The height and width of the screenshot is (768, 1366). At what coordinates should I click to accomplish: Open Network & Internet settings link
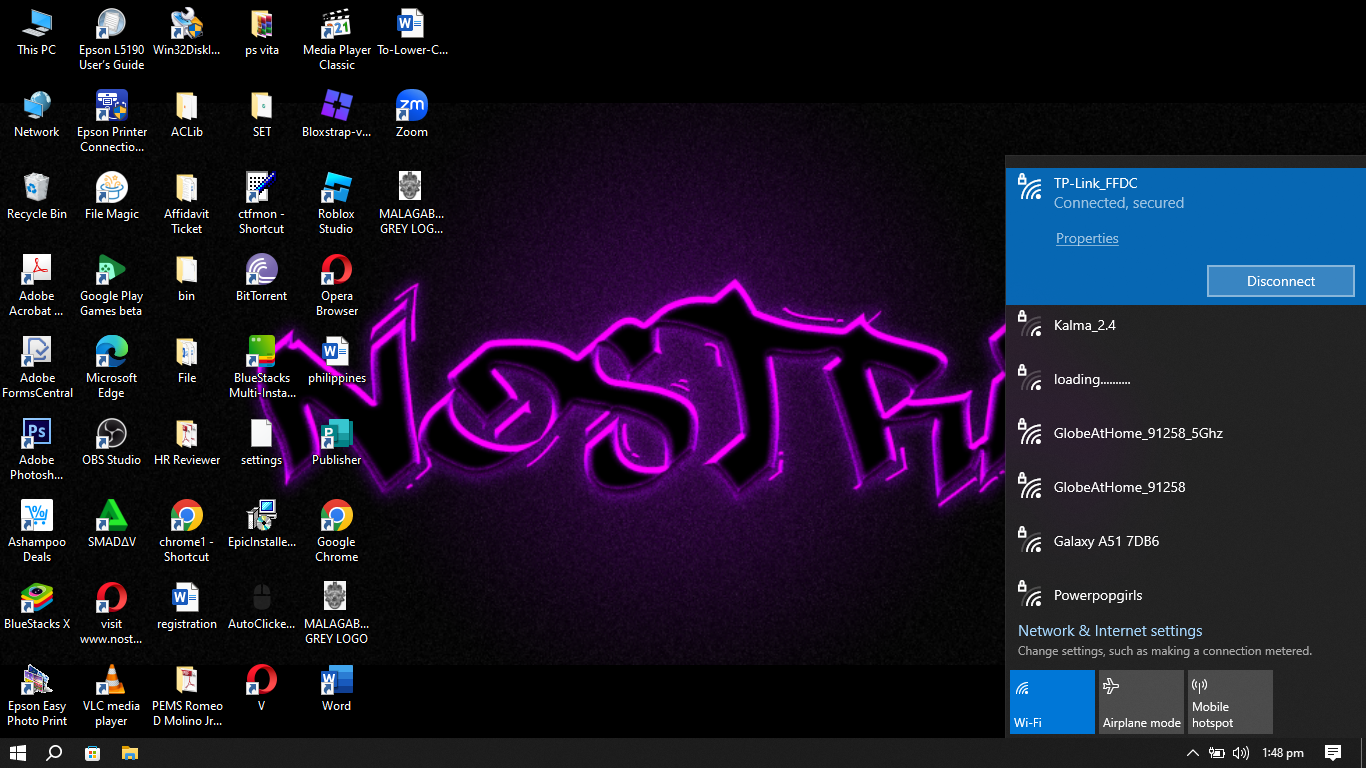(x=1110, y=631)
